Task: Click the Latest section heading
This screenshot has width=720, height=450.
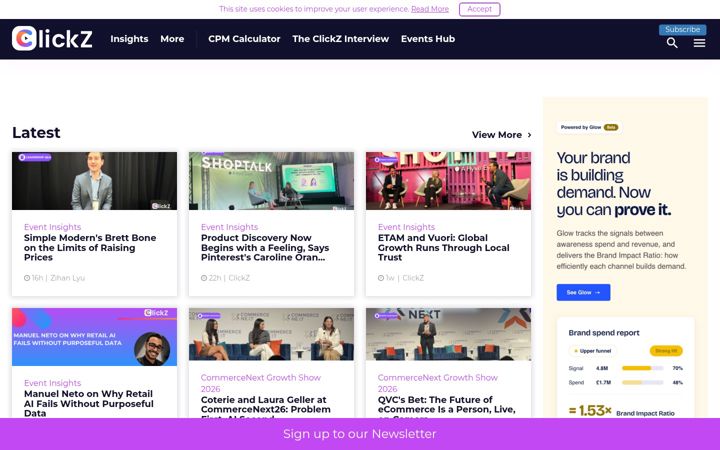Action: coord(36,133)
